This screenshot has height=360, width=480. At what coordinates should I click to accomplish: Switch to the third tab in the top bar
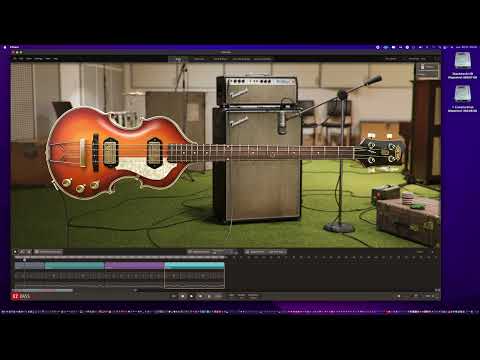[x=220, y=59]
